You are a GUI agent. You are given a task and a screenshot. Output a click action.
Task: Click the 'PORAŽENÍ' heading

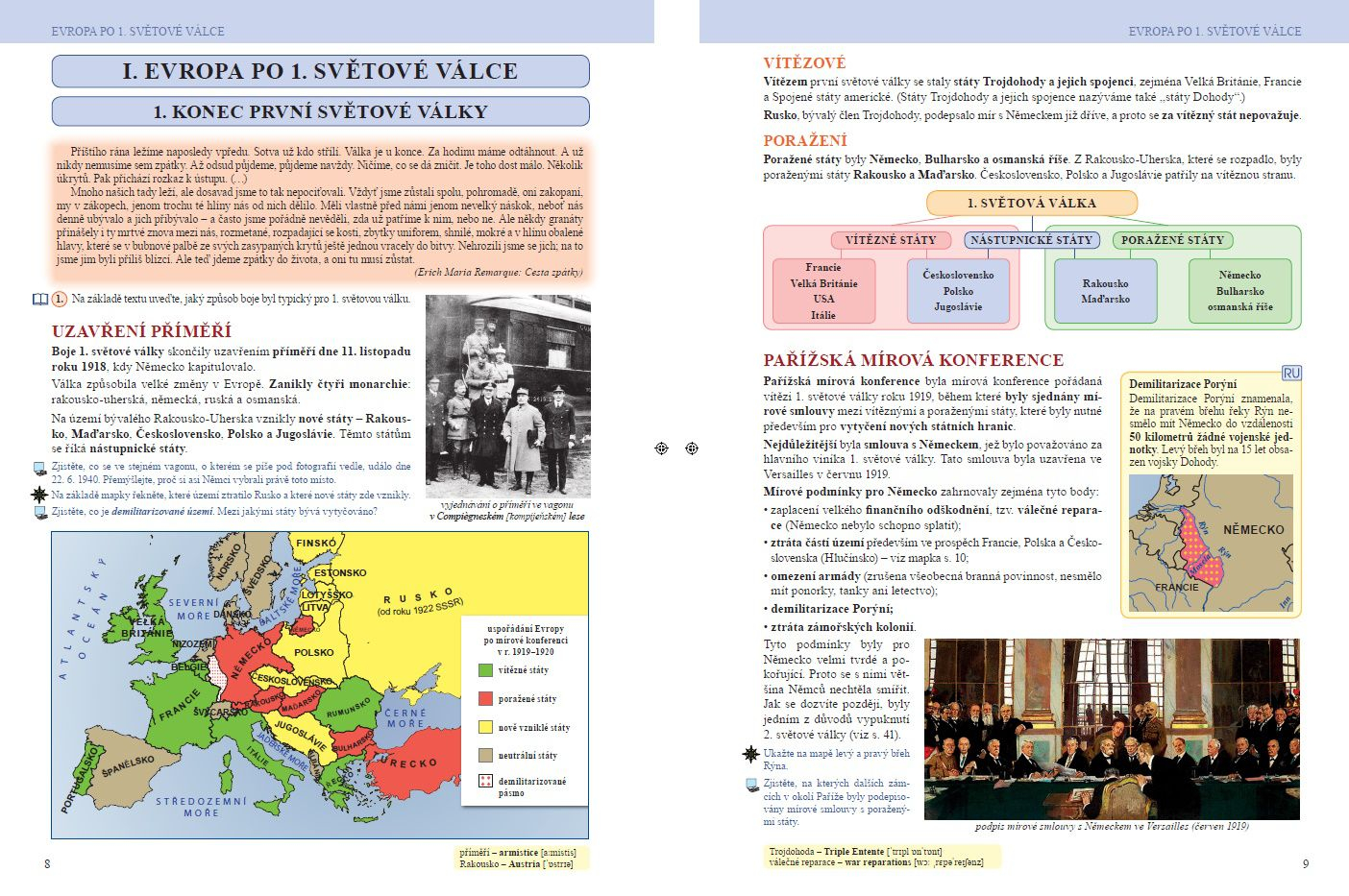(x=805, y=141)
